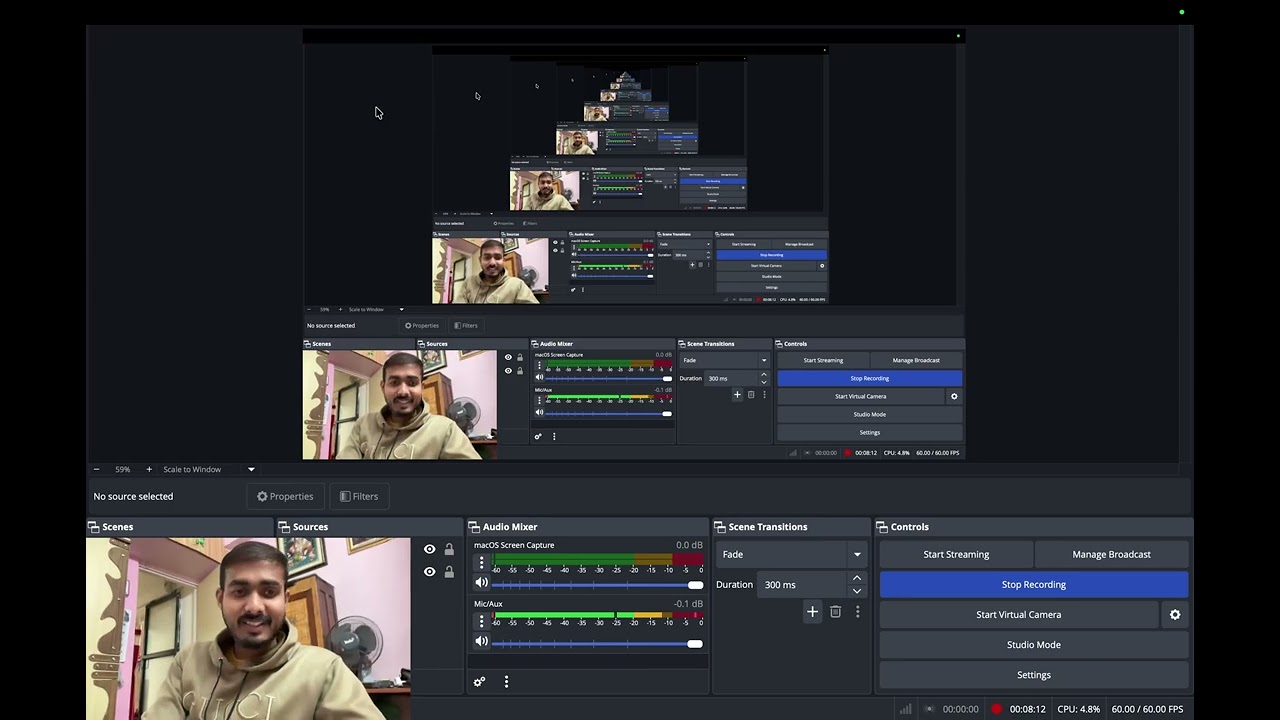Click the main Controls dock header icon
1280x720 pixels.
pyautogui.click(x=882, y=527)
